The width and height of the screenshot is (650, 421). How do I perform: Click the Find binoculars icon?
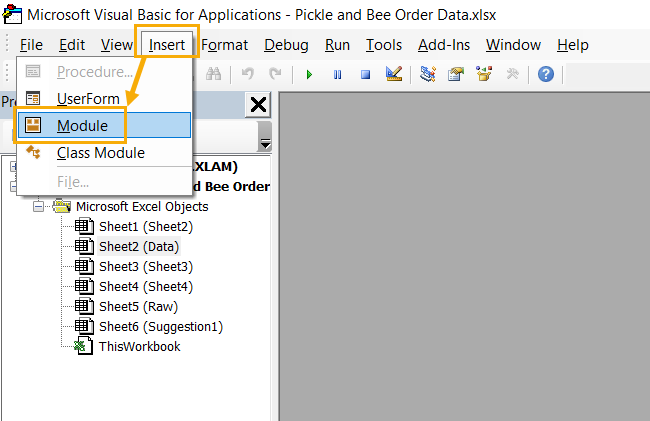click(x=213, y=74)
